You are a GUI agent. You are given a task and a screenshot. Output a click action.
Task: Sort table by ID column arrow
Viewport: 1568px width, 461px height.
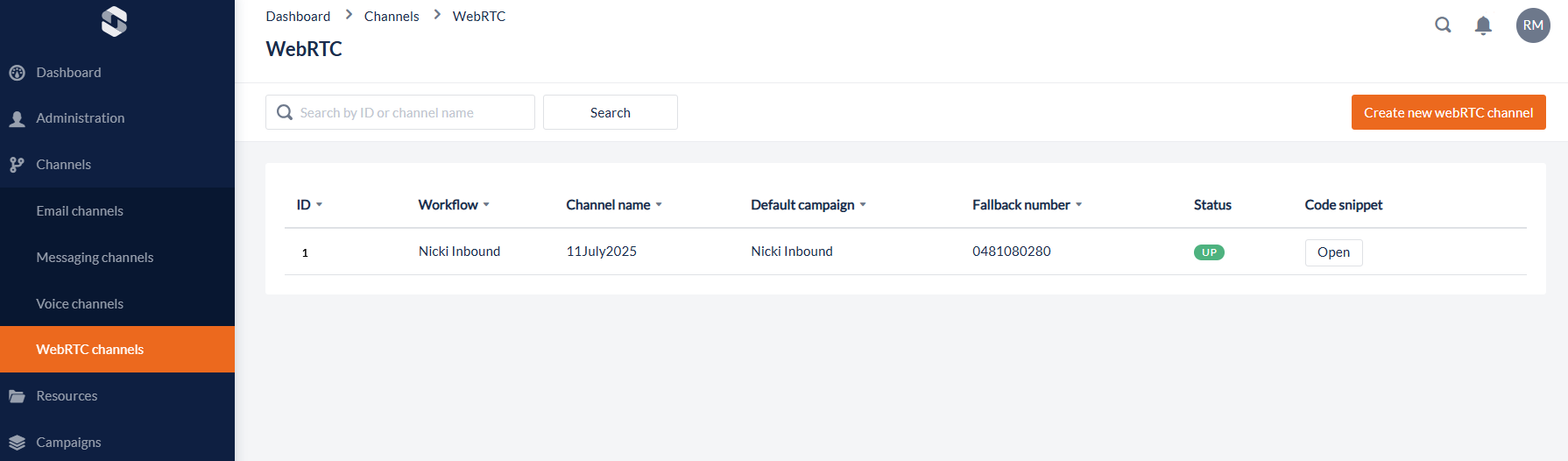pos(319,205)
